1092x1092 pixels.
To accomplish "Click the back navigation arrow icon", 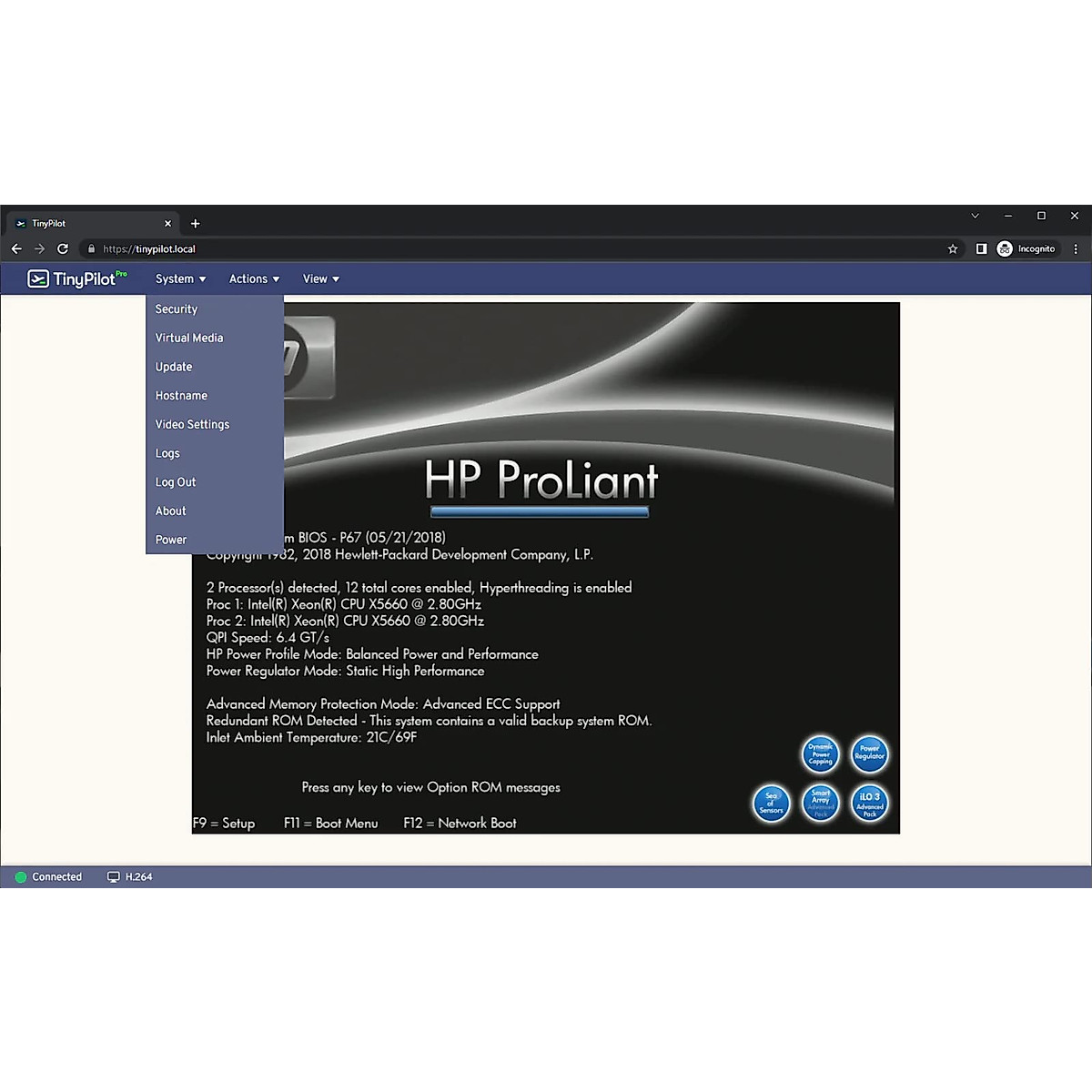I will click(x=16, y=248).
